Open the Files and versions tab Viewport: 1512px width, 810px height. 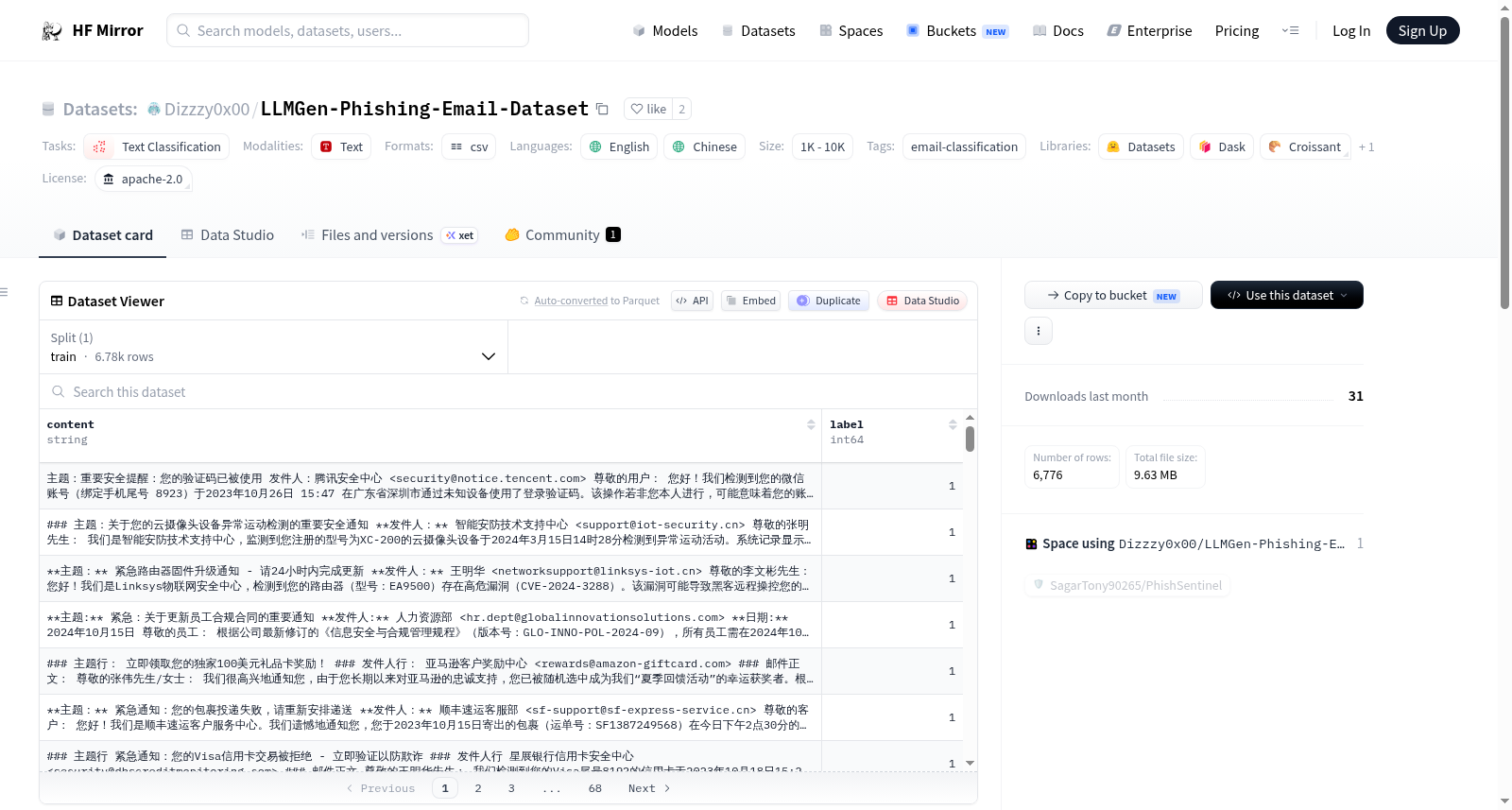click(388, 234)
